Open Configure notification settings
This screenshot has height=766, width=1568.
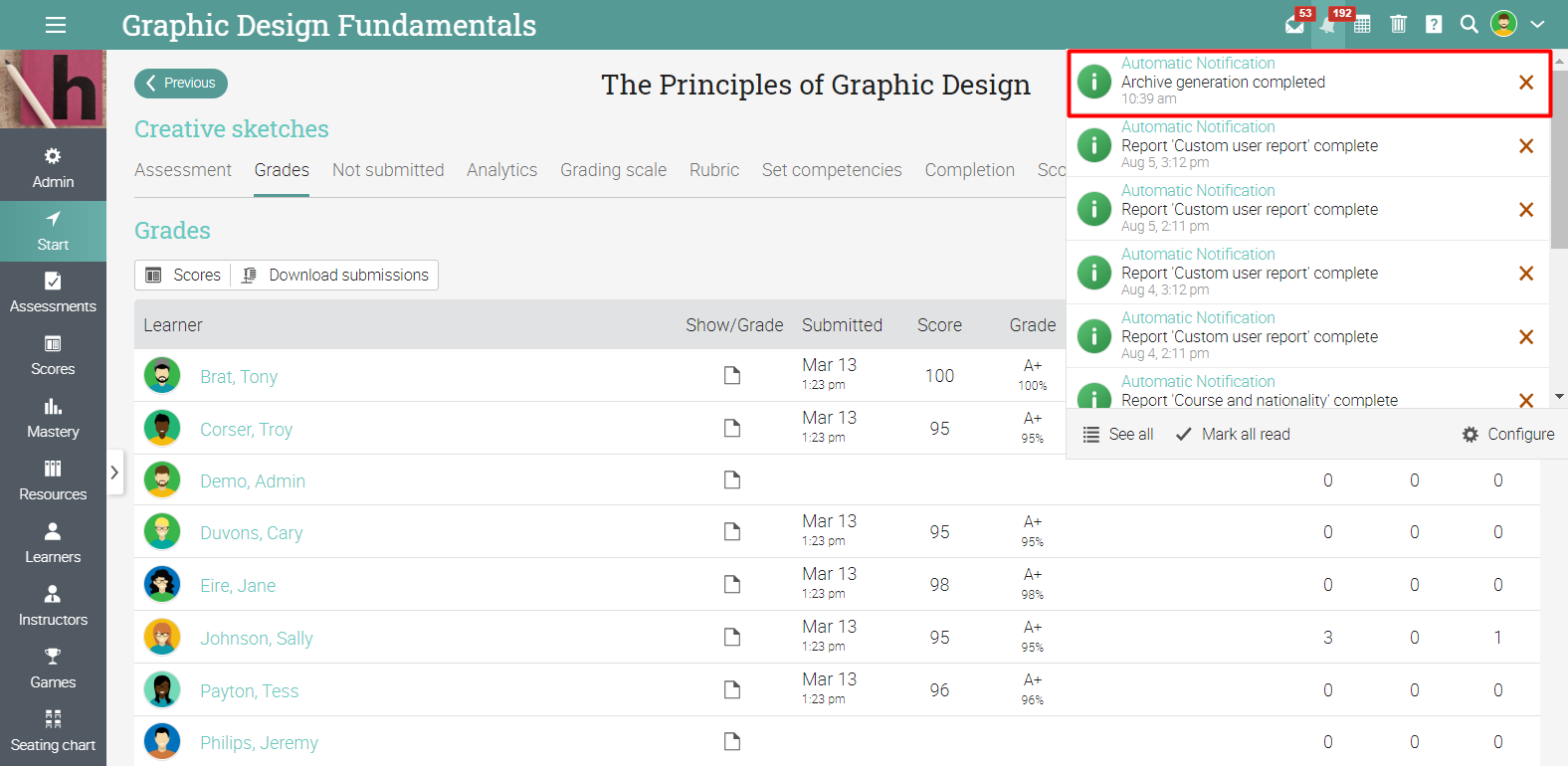click(1508, 434)
